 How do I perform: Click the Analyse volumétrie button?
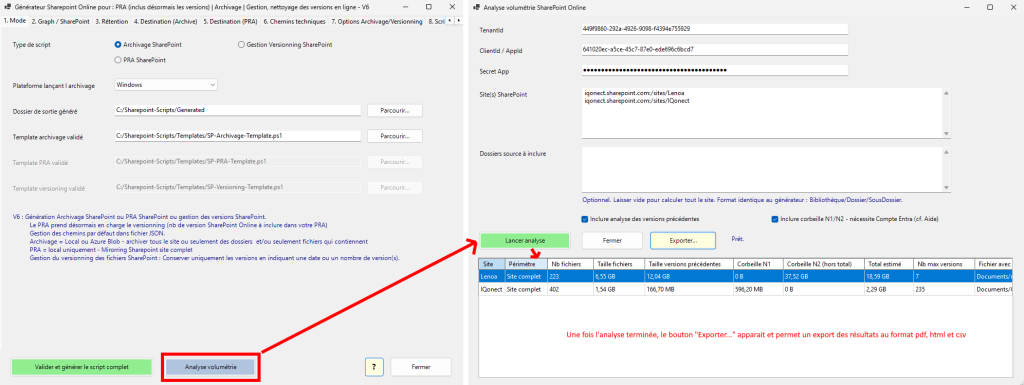[x=210, y=367]
